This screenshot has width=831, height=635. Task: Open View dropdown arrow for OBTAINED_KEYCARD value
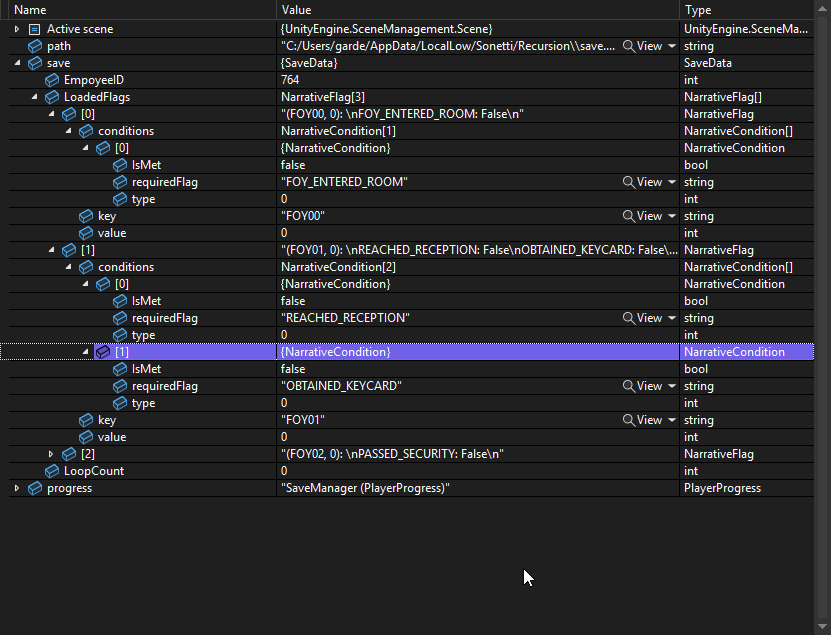coord(672,386)
